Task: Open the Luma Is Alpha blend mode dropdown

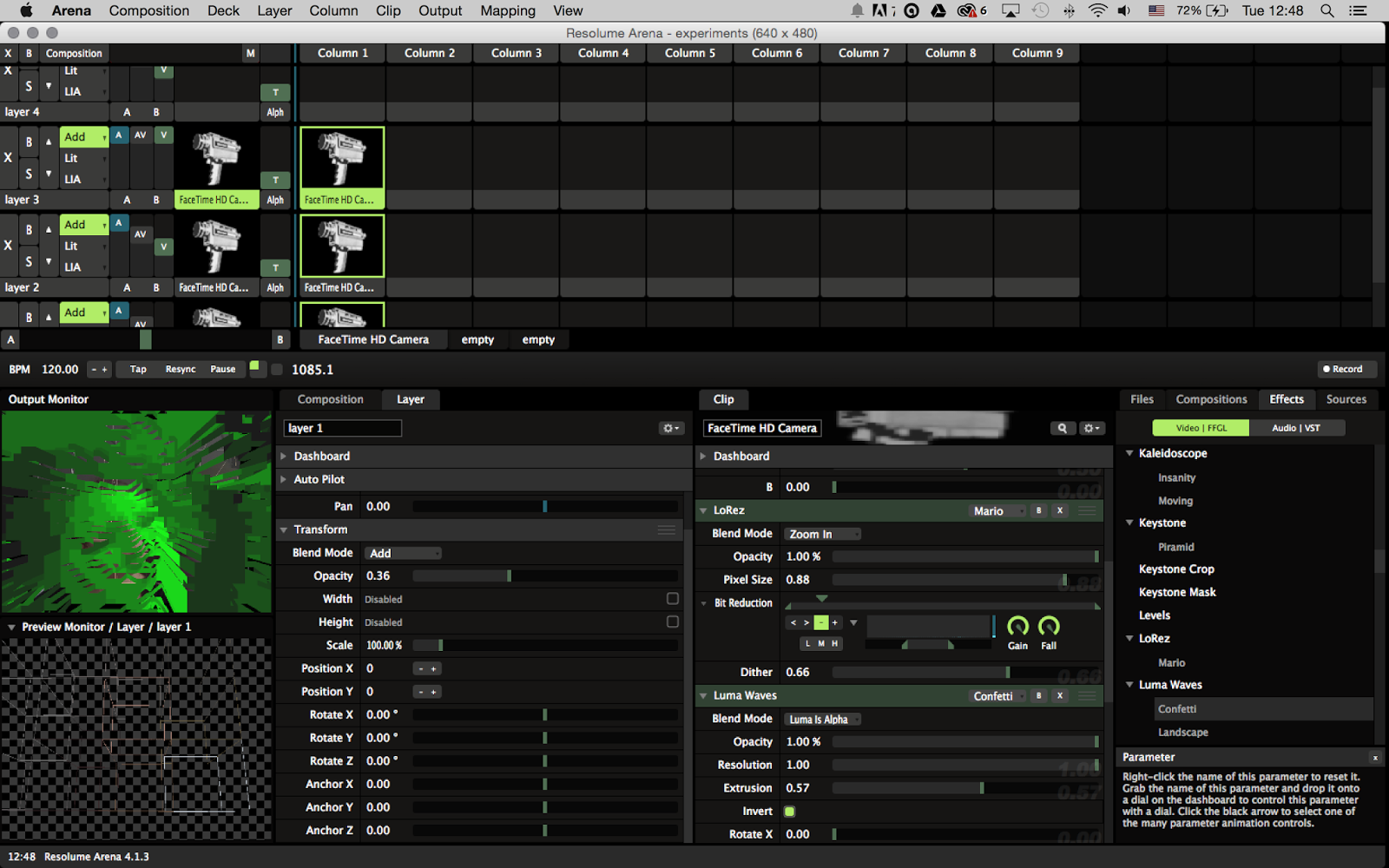Action: click(x=822, y=719)
